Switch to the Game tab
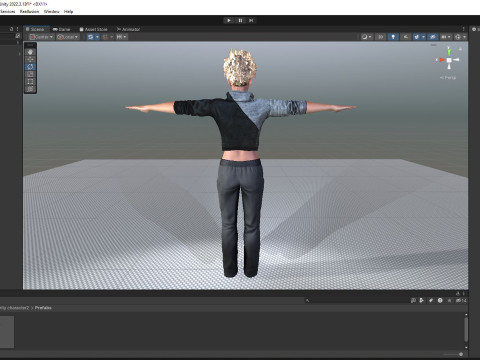The height and width of the screenshot is (360, 480). pyautogui.click(x=62, y=29)
